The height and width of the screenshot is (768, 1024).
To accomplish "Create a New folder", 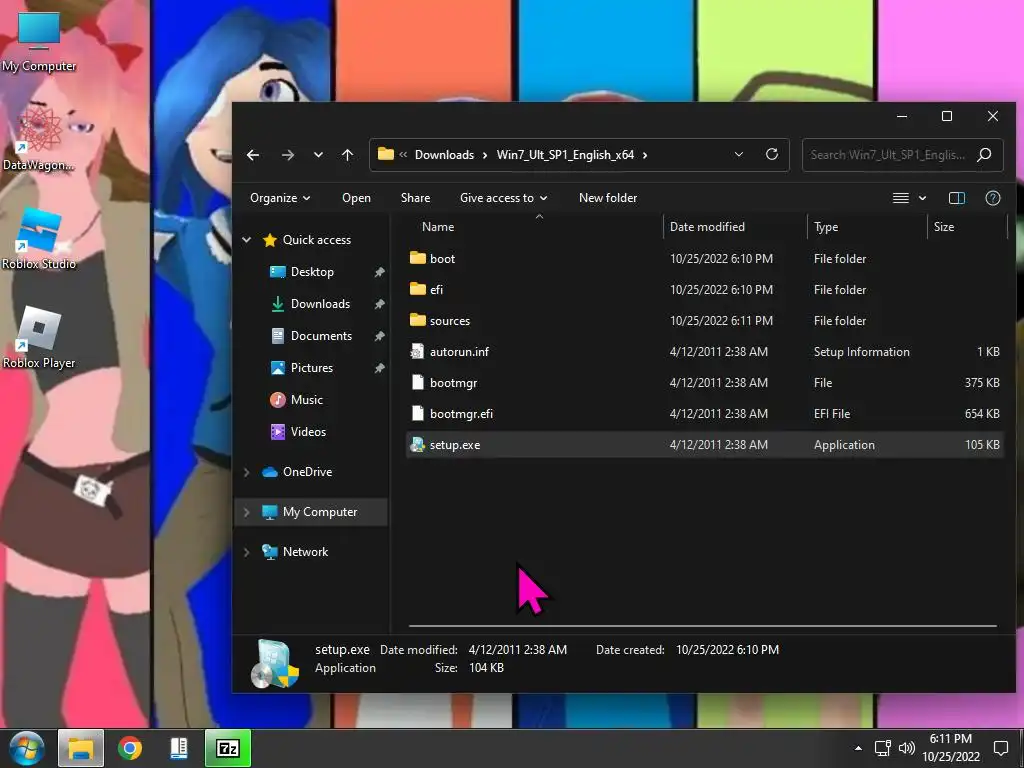I will (608, 198).
